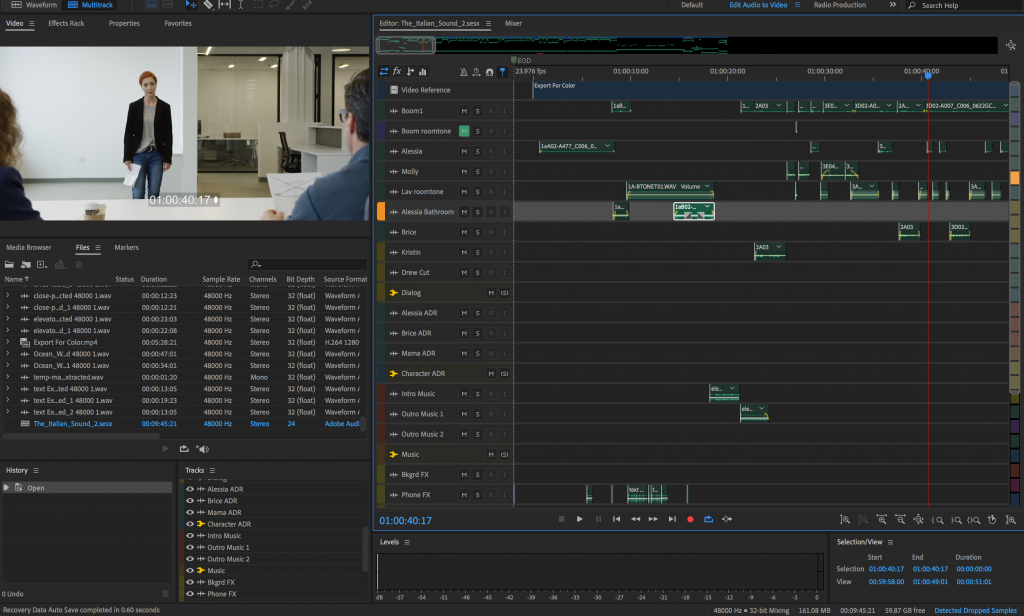The height and width of the screenshot is (616, 1024).
Task: Click Zoom In Time icon
Action: [881, 520]
